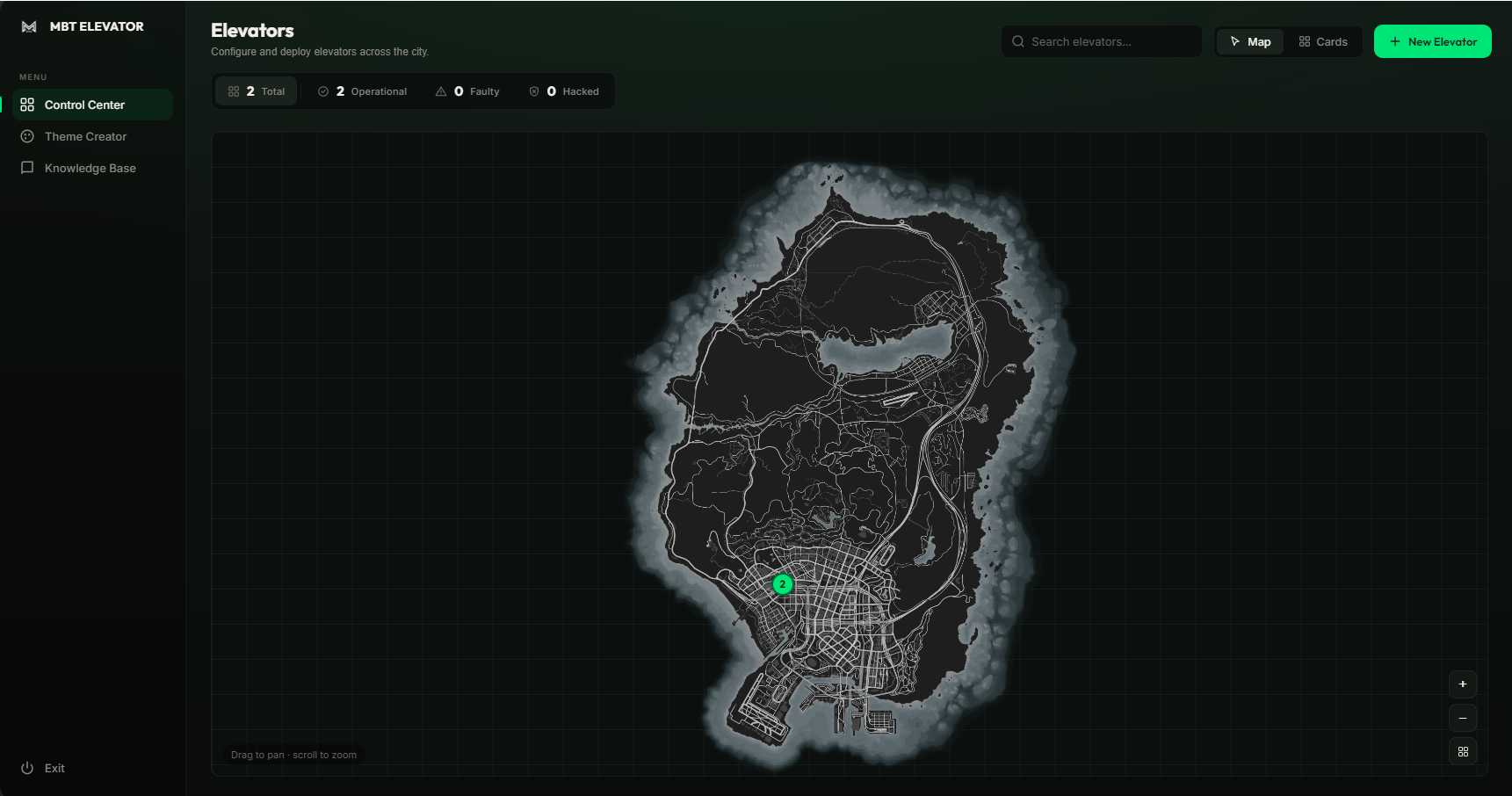The width and height of the screenshot is (1512, 796).
Task: Click 'Configure and deploy elevators' subtitle
Action: 320,52
